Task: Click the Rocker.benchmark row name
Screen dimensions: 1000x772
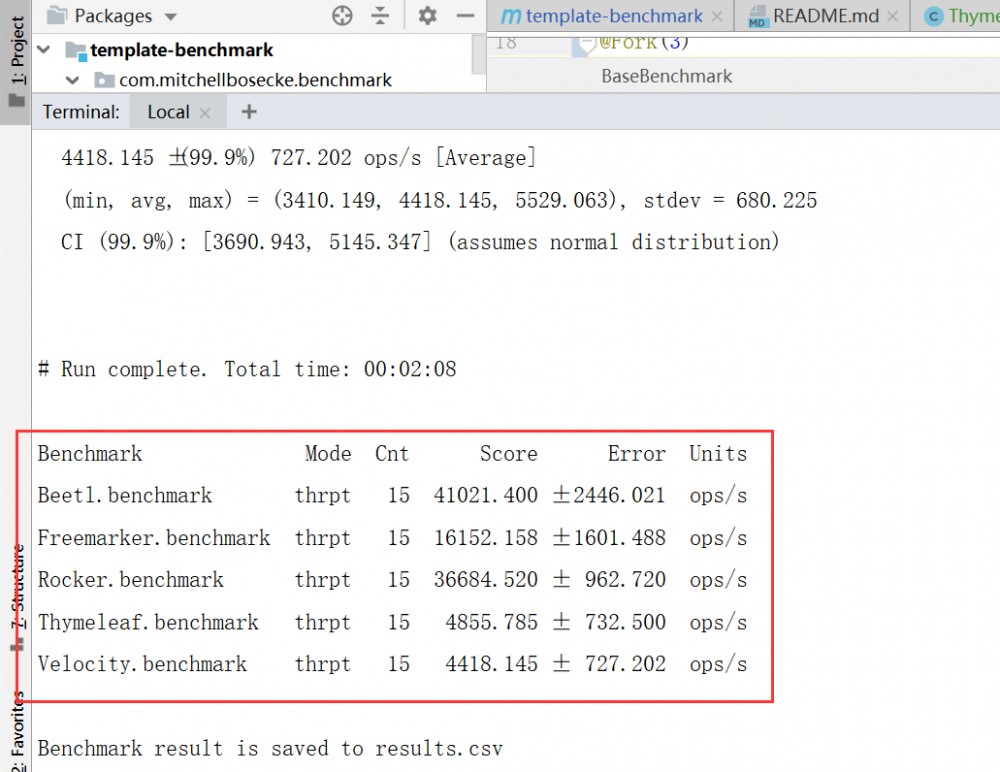Action: pyautogui.click(x=131, y=579)
